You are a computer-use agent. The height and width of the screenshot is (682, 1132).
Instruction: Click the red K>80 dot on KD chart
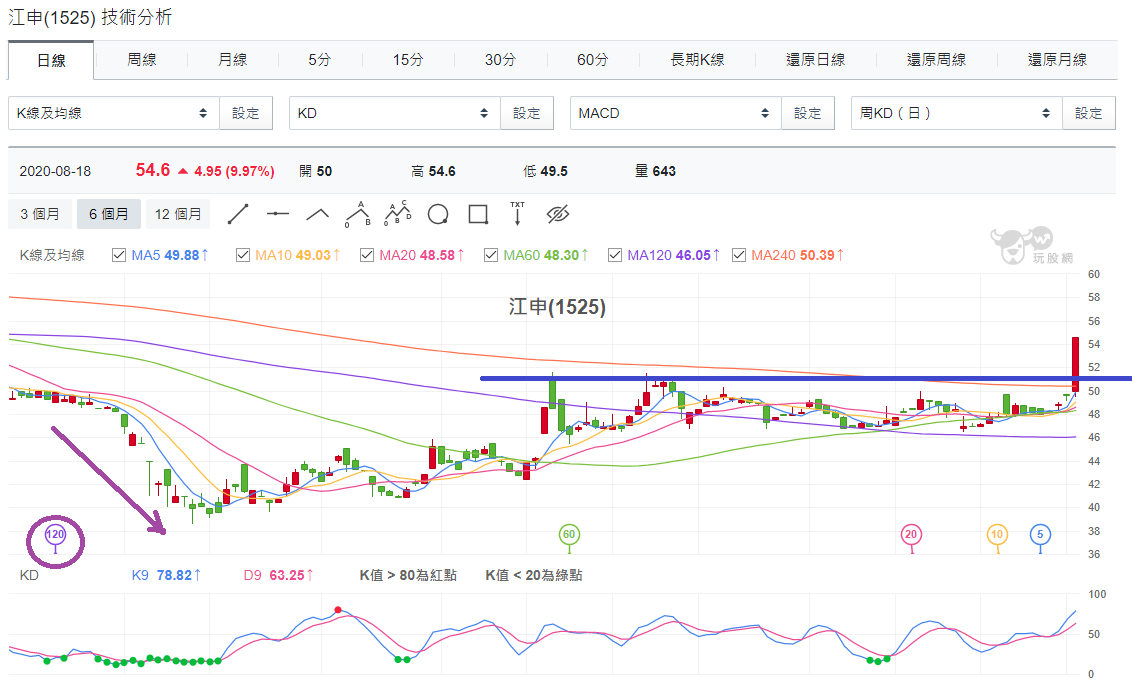[x=338, y=610]
